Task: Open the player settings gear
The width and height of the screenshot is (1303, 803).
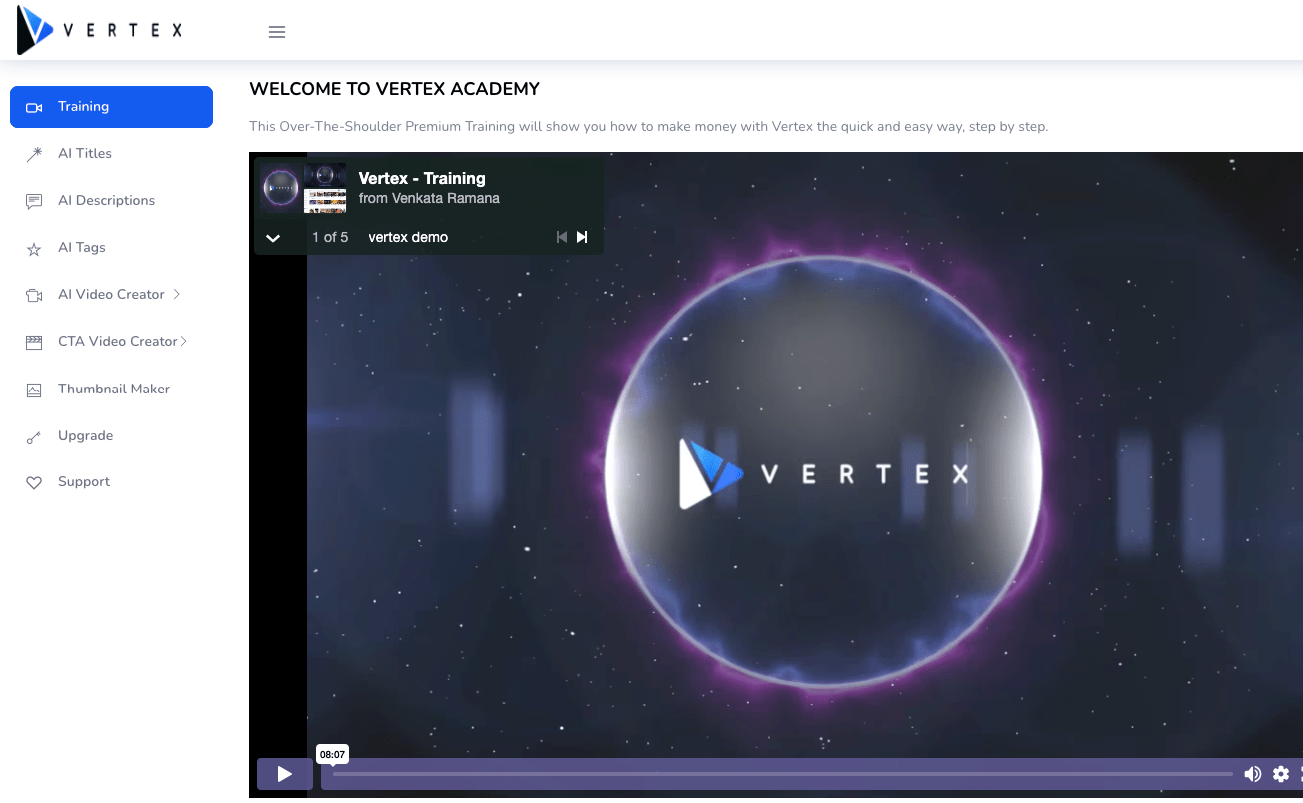Action: 1281,773
